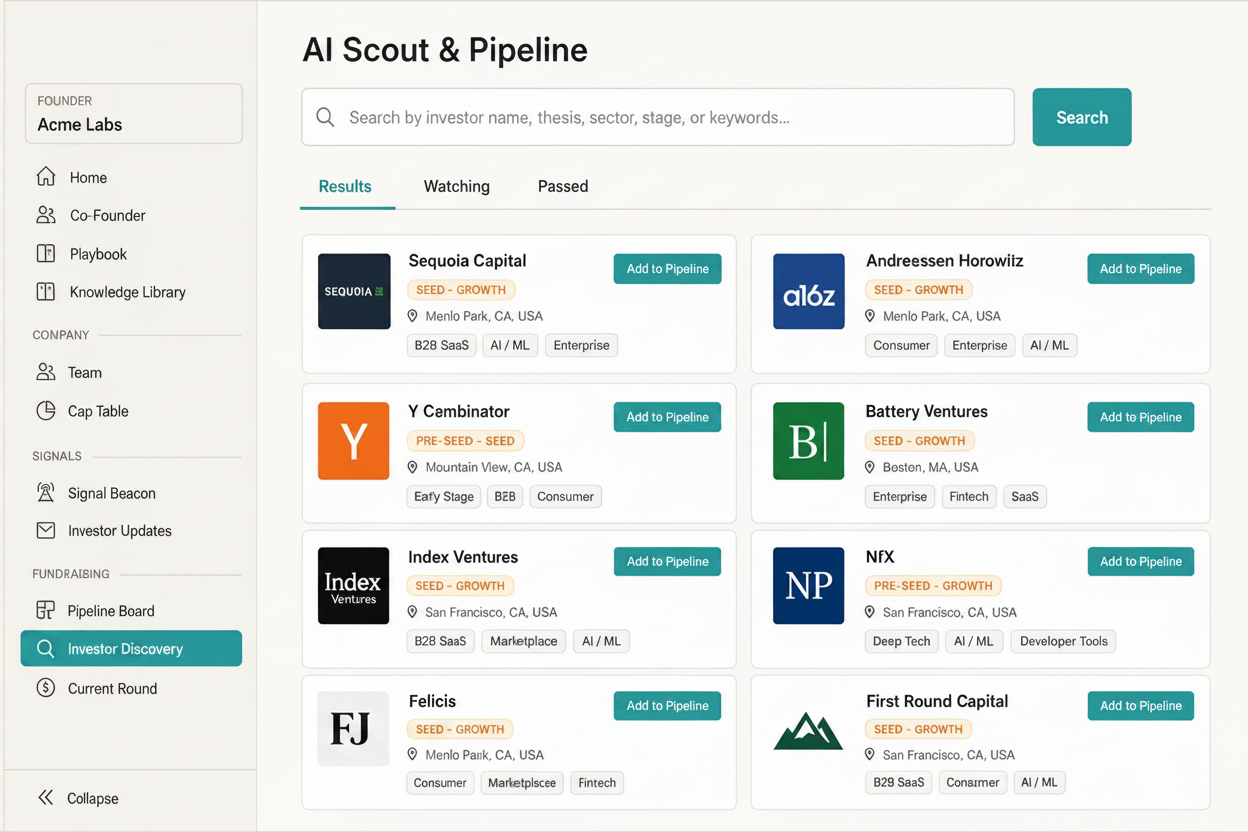Open Cap Table in the sidebar

98,411
